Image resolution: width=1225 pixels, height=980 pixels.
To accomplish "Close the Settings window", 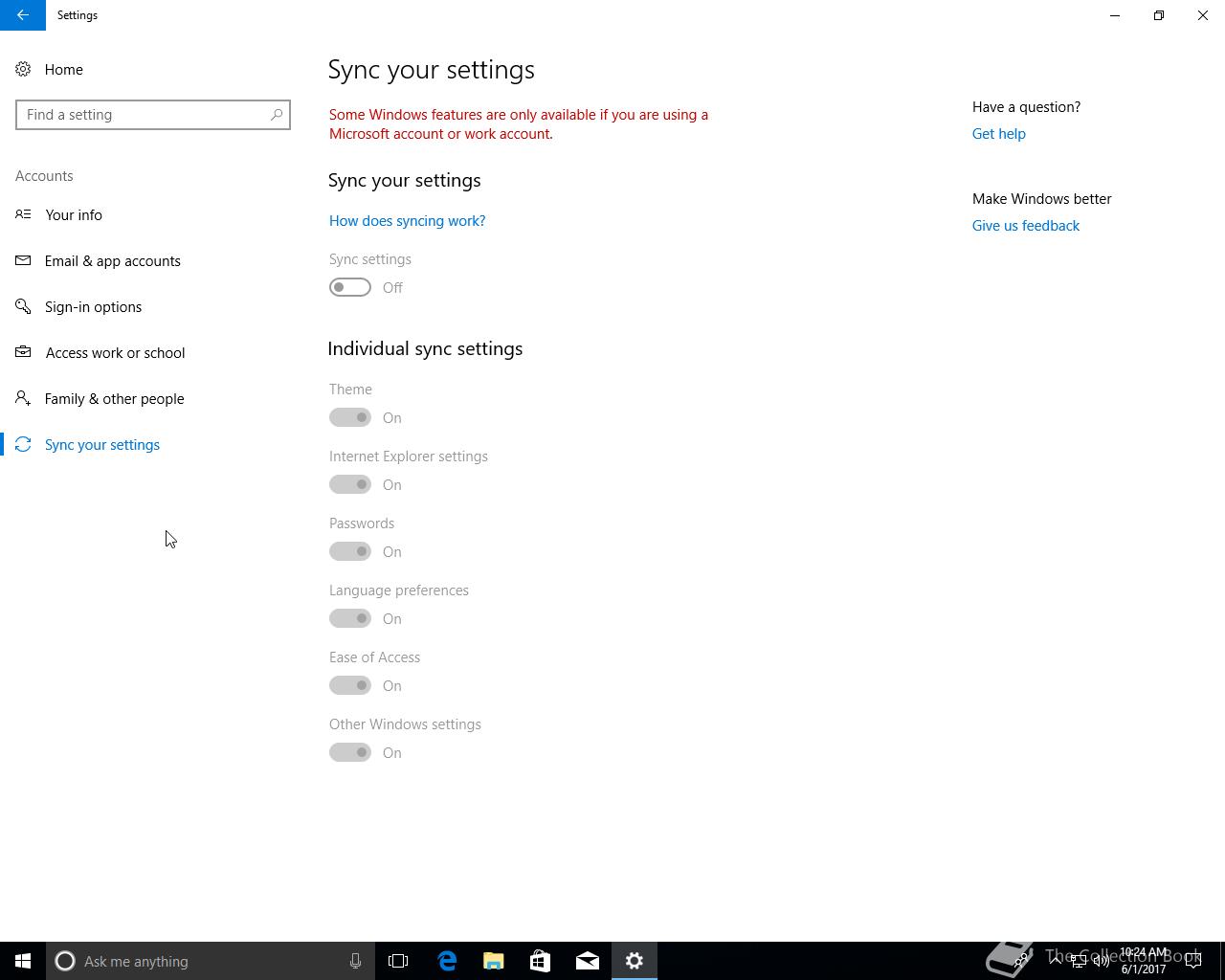I will pos(1203,15).
